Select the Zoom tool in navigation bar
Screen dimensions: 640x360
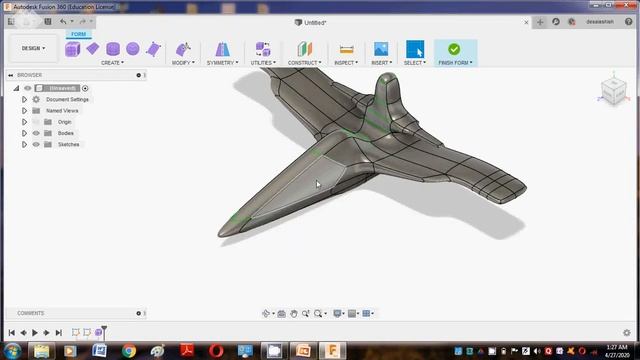point(305,313)
